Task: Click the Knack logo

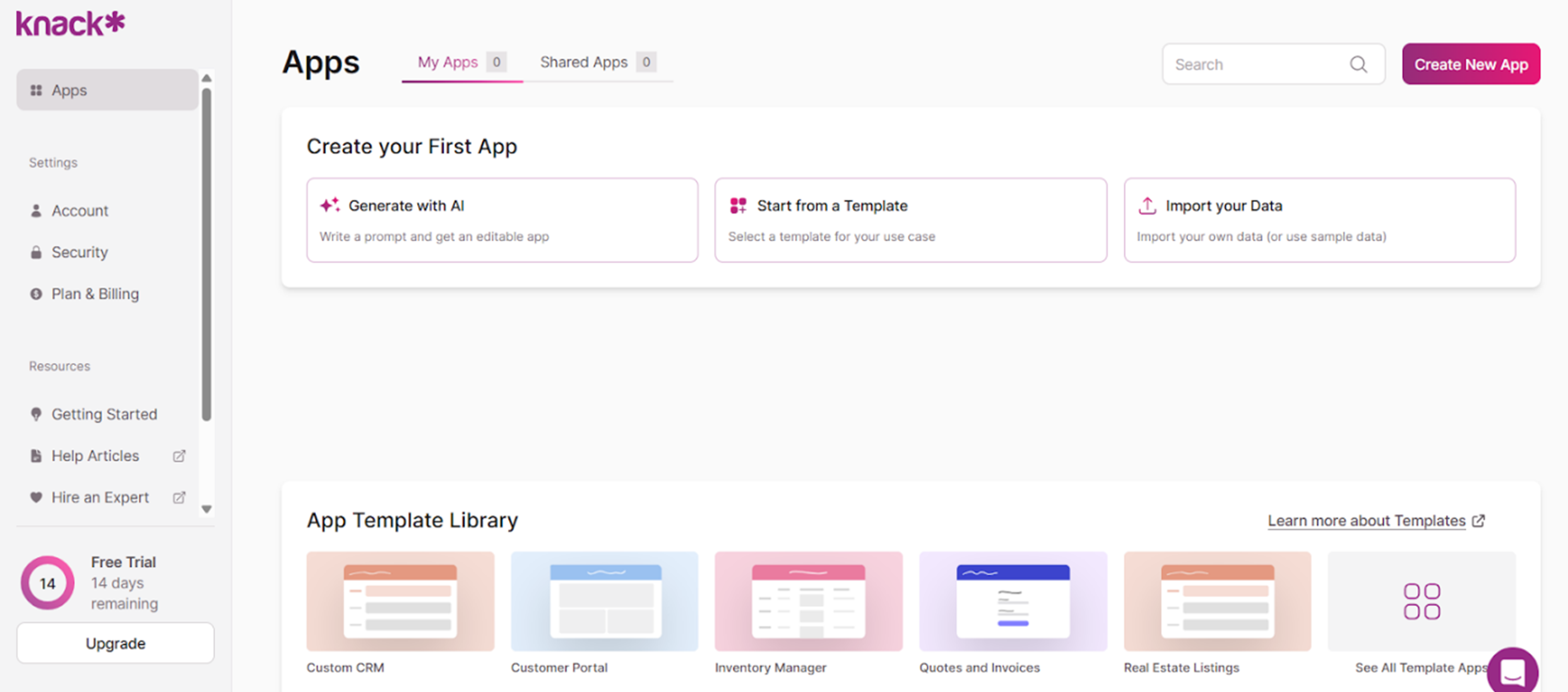Action: pos(70,24)
